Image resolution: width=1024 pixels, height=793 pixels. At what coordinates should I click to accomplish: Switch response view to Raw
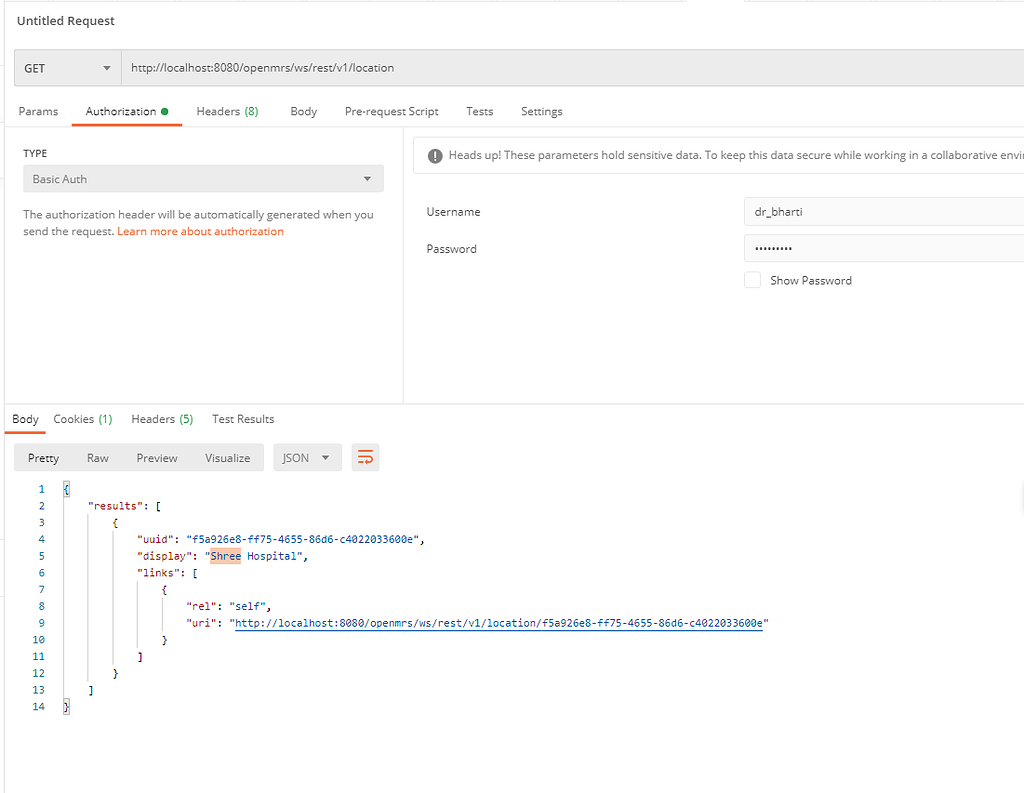[98, 458]
